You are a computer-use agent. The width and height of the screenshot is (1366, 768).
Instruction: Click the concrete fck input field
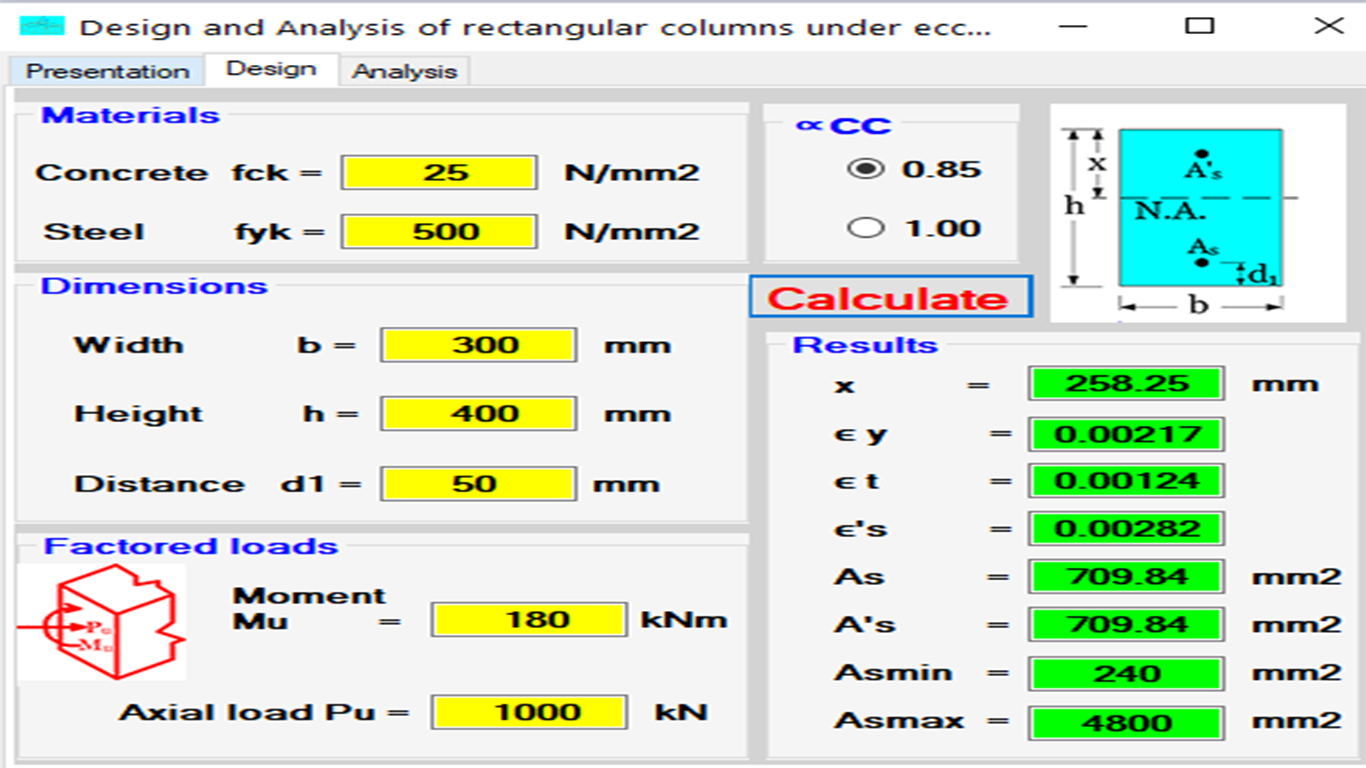439,172
